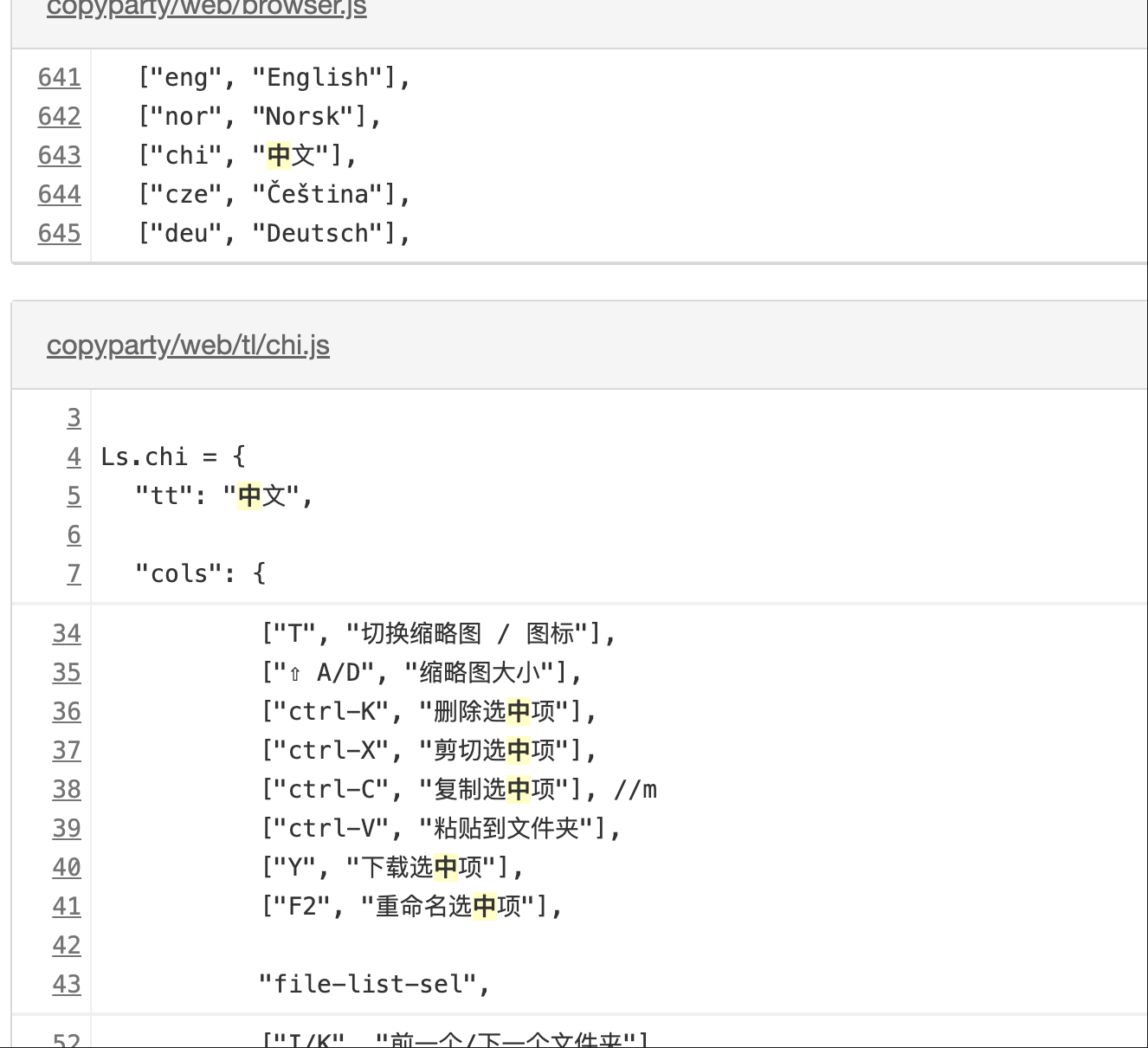Jump to line 41 with F2 entry

coord(67,906)
